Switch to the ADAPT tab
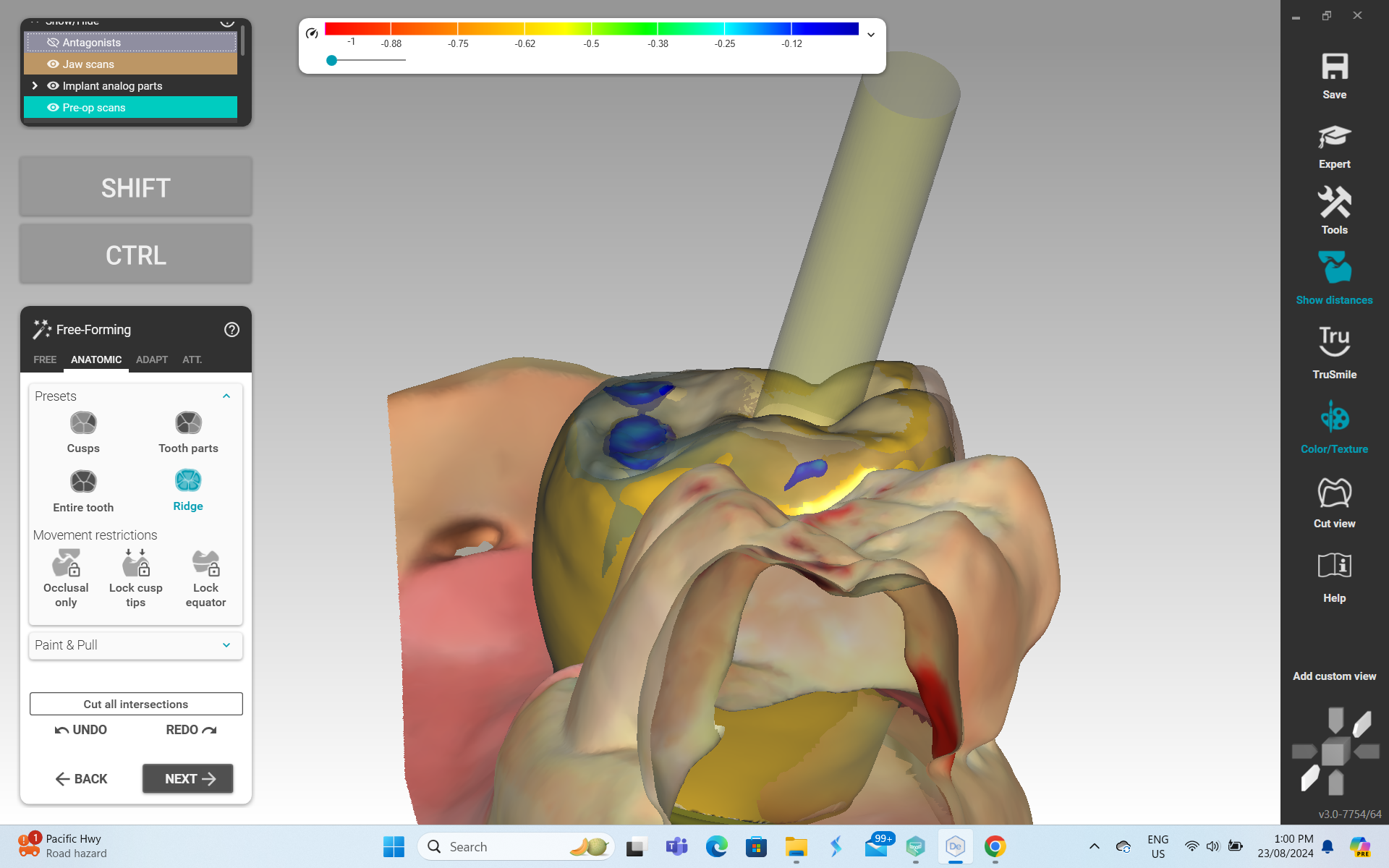The width and height of the screenshot is (1389, 868). (x=151, y=359)
